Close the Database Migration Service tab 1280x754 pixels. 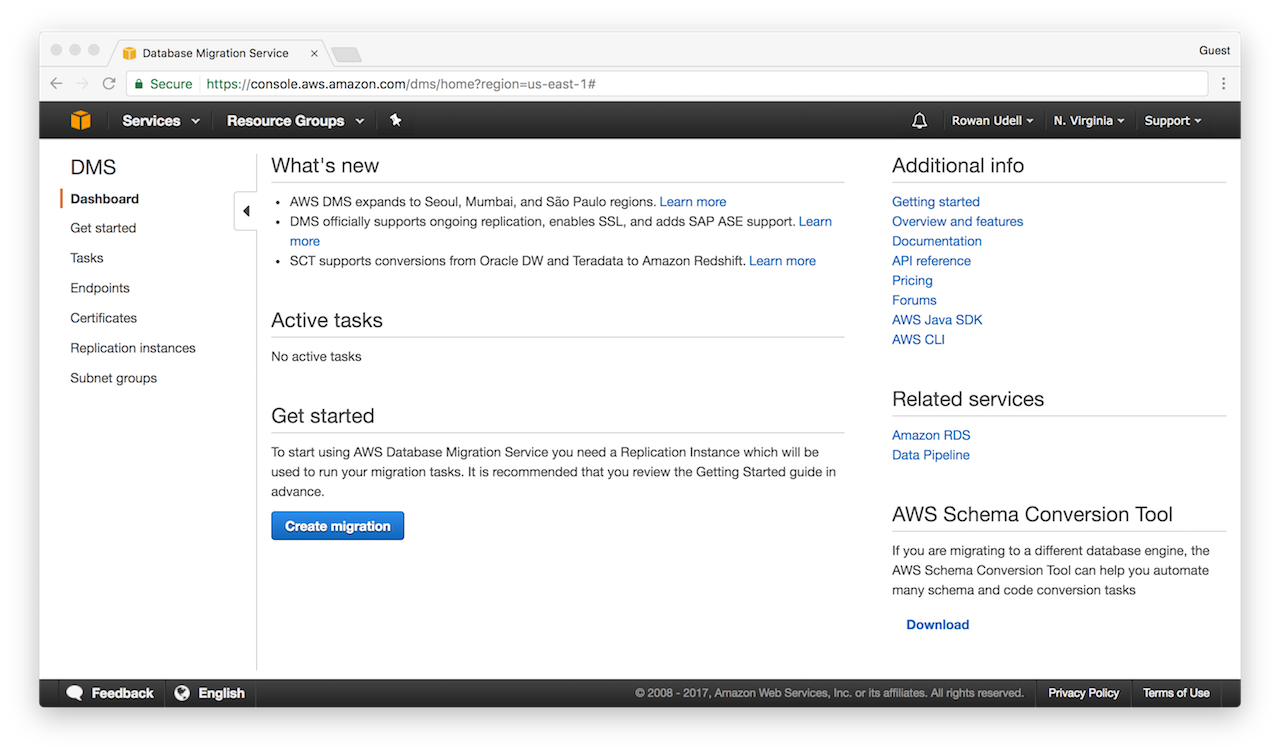(314, 53)
